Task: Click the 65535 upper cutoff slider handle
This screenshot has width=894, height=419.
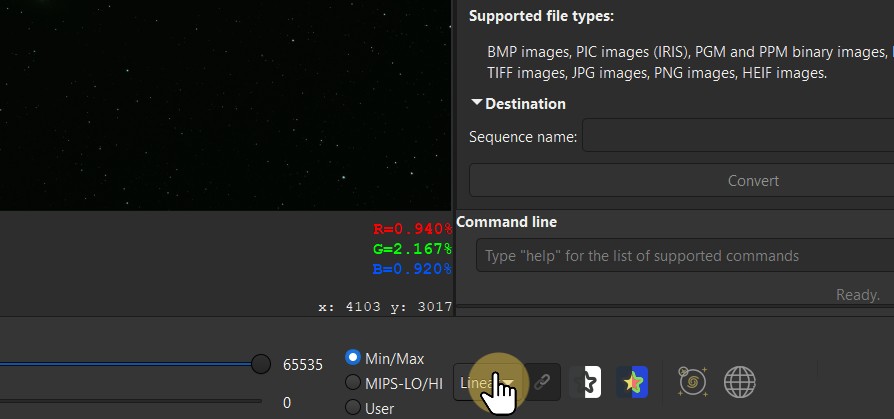Action: pos(261,364)
